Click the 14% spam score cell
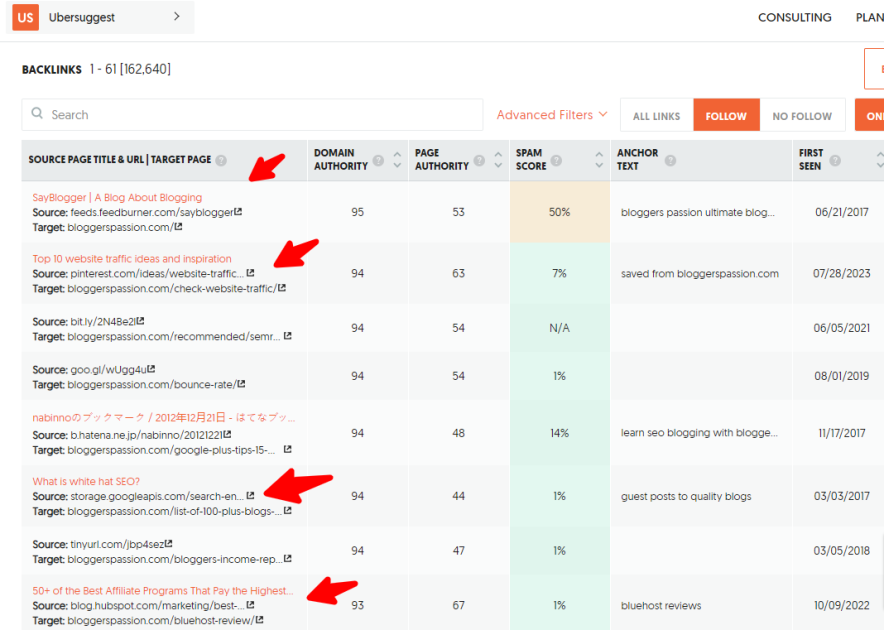884x630 pixels. pyautogui.click(x=560, y=433)
